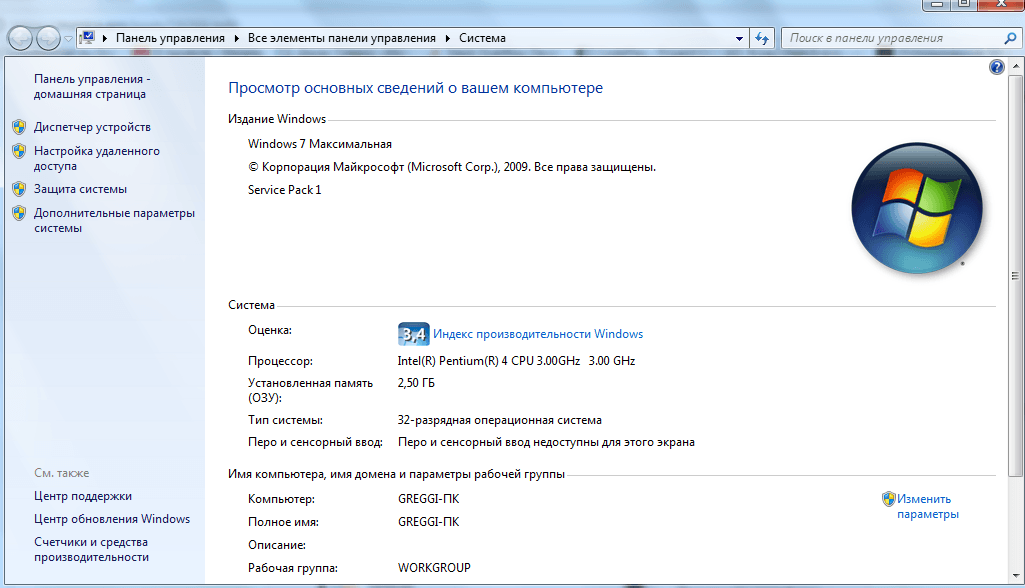
Task: Click Перо и сенсорный ввод недоступны text
Action: [x=546, y=442]
